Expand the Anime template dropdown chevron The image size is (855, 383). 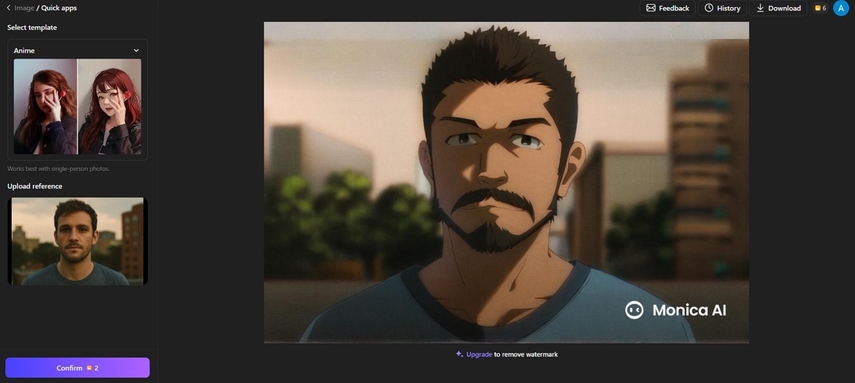[136, 51]
